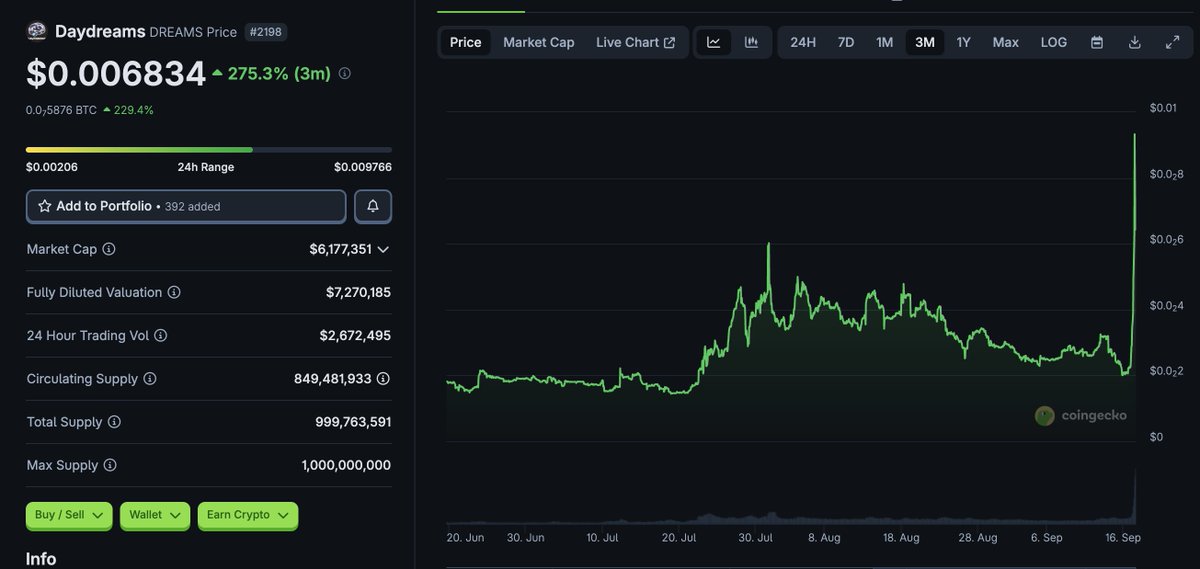Screen dimensions: 1200x569
Task: Set chart range to Max
Action: (x=1006, y=42)
